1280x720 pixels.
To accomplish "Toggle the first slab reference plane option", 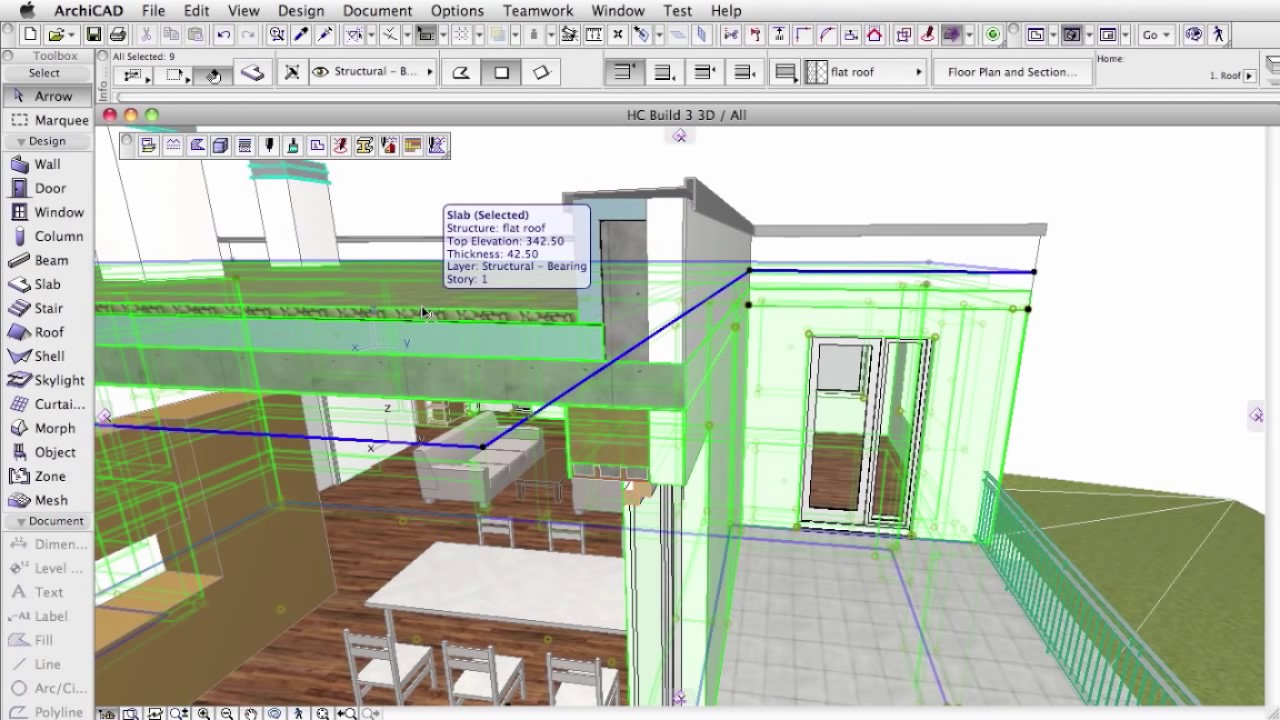I will (624, 72).
